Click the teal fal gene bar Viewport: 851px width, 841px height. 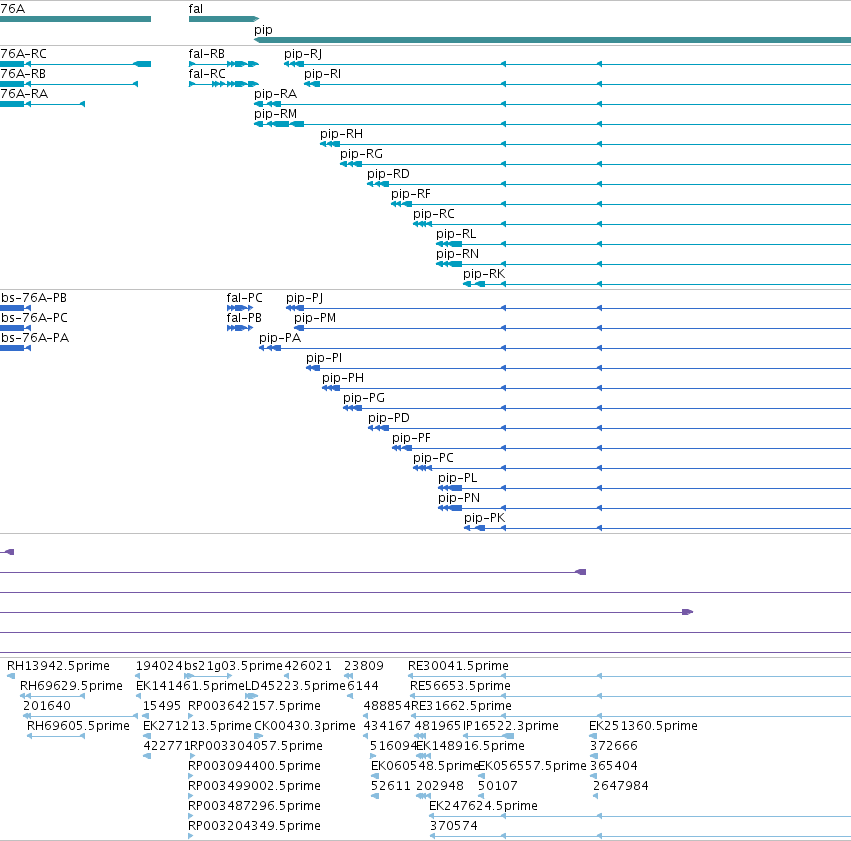tap(224, 19)
